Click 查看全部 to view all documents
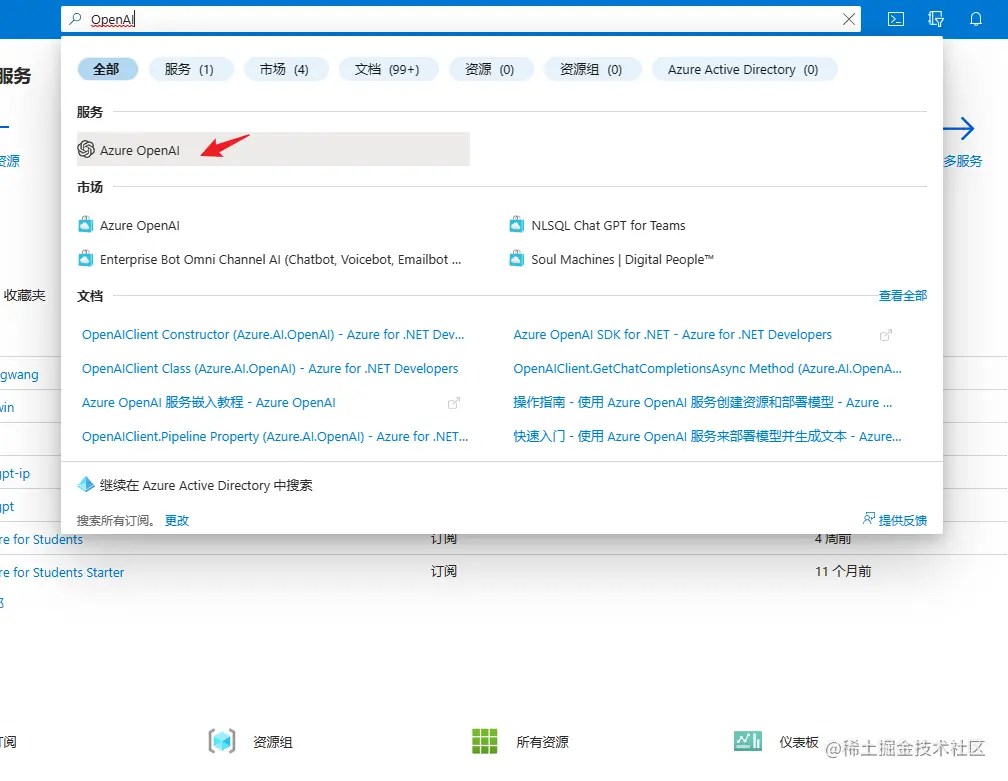The width and height of the screenshot is (1008, 781). coord(903,296)
